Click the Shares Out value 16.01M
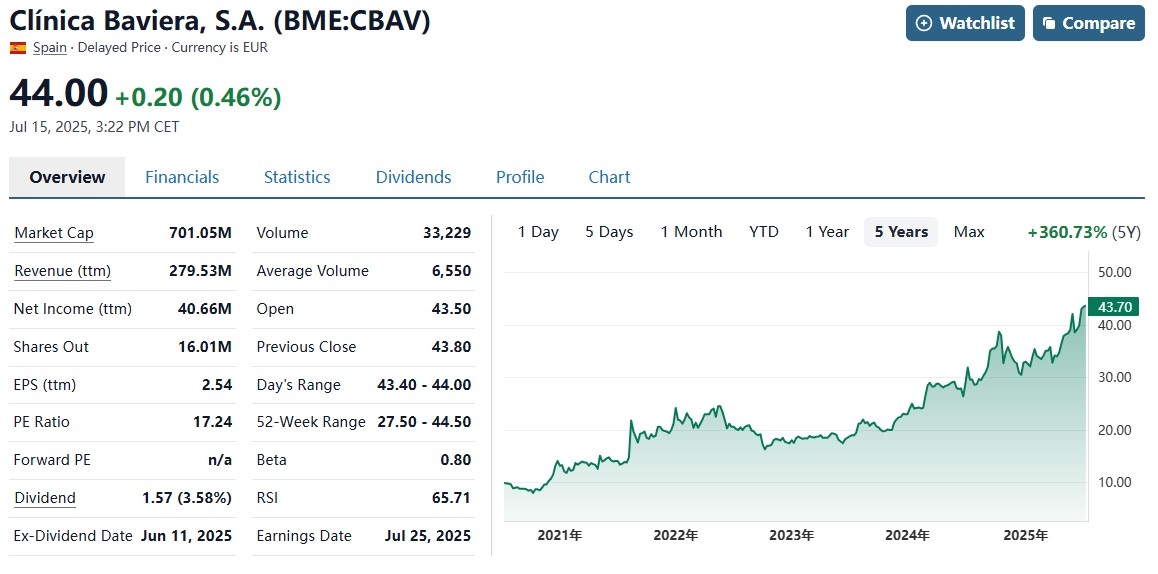 click(x=205, y=346)
